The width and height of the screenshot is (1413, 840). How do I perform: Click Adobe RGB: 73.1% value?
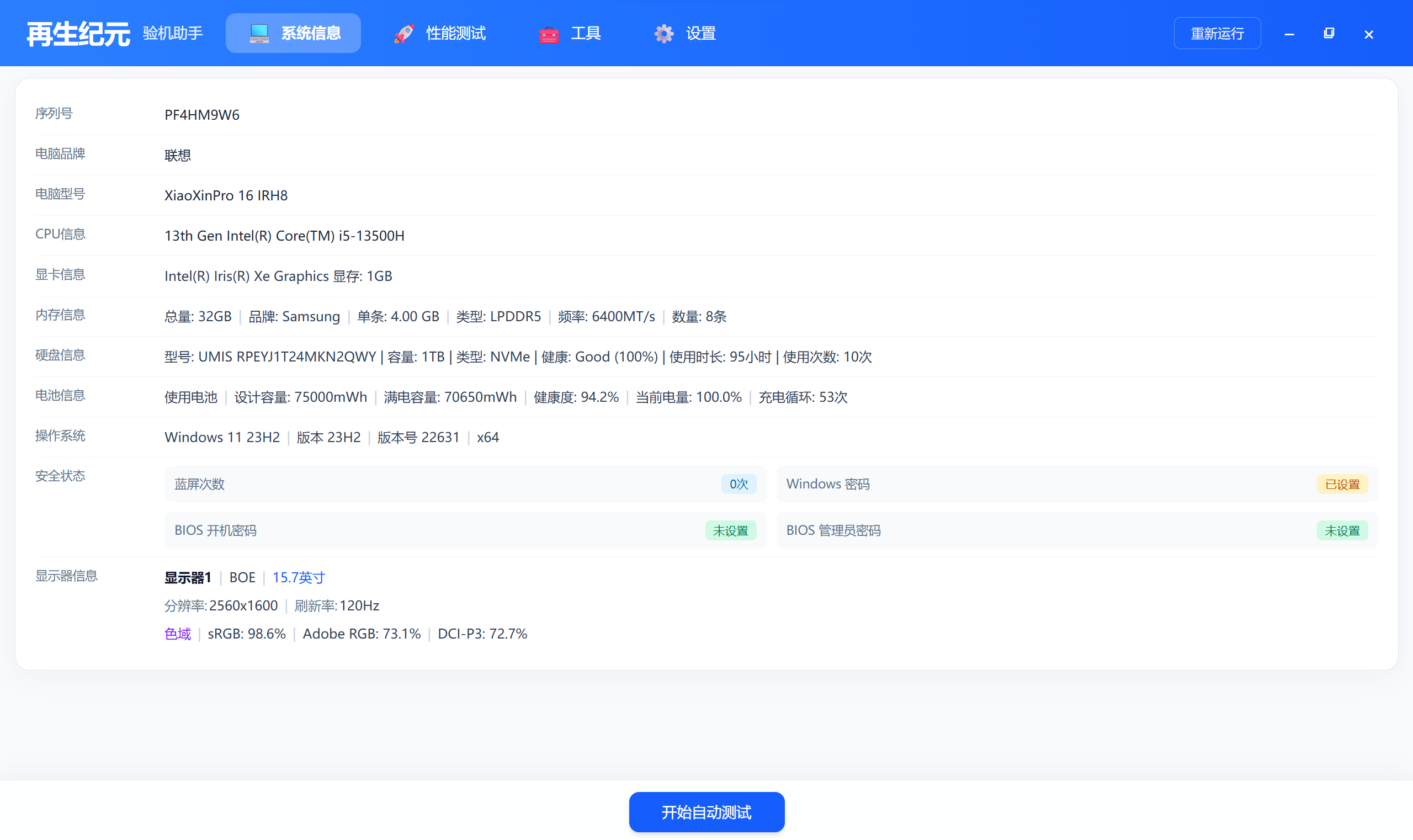[362, 634]
